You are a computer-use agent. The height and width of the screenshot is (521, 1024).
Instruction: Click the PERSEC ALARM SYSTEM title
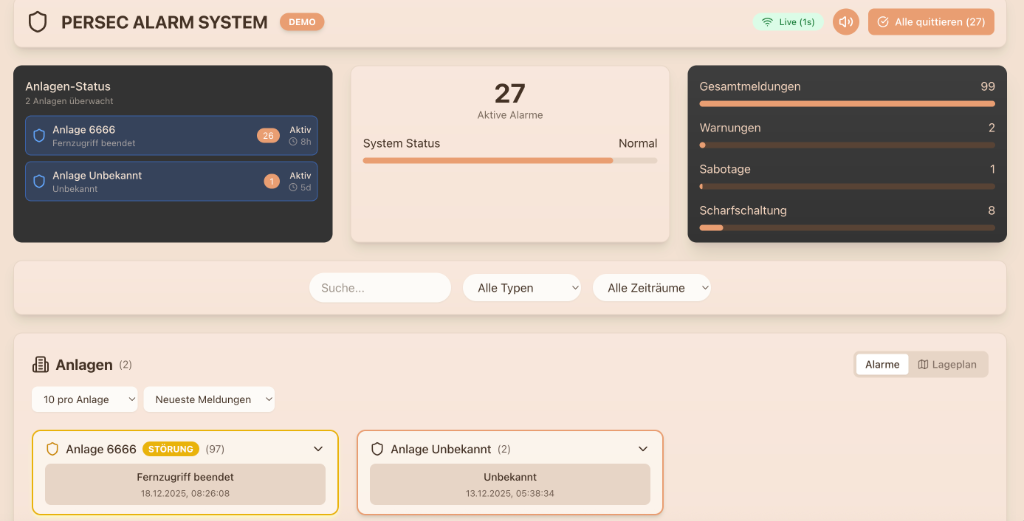[x=165, y=22]
